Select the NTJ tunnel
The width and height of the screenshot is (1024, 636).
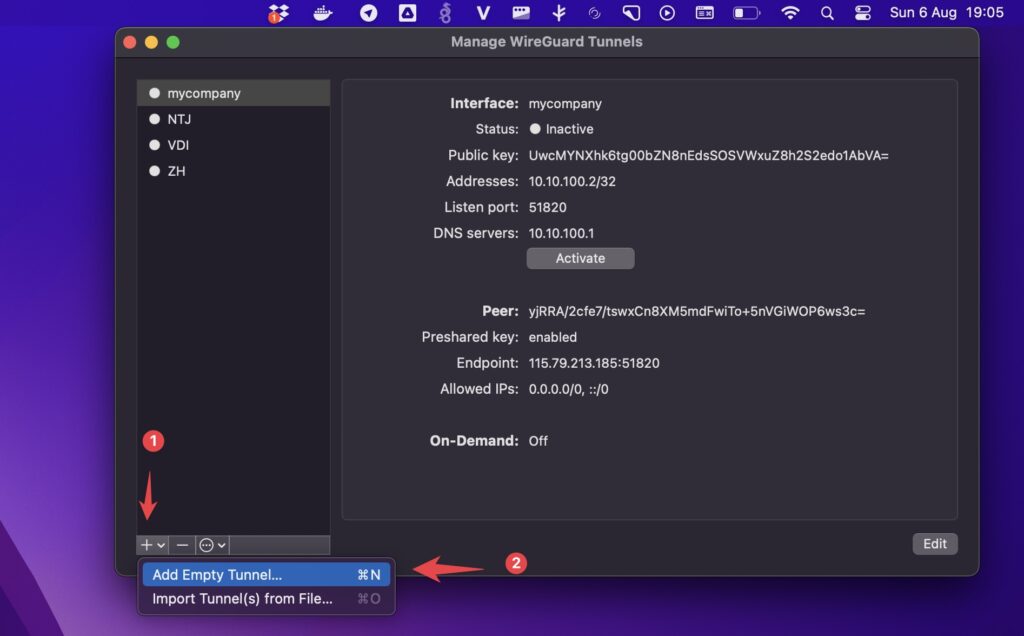pyautogui.click(x=233, y=119)
